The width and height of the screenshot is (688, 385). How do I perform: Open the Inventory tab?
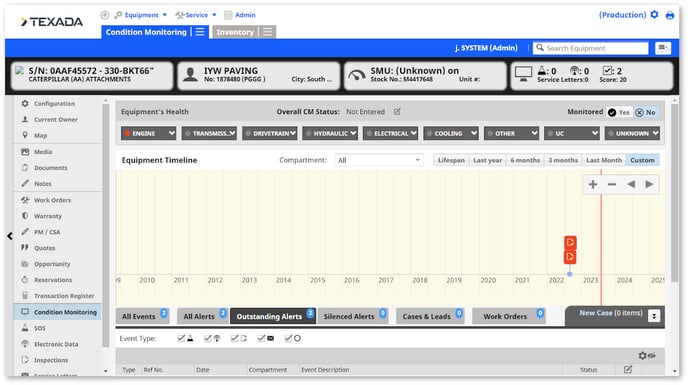click(x=235, y=32)
